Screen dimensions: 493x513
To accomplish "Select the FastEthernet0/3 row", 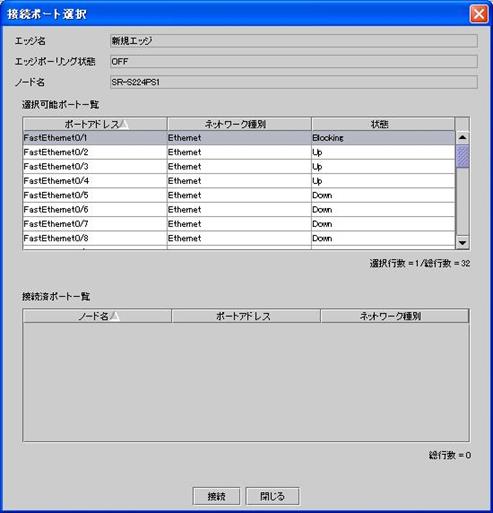I will [239, 167].
